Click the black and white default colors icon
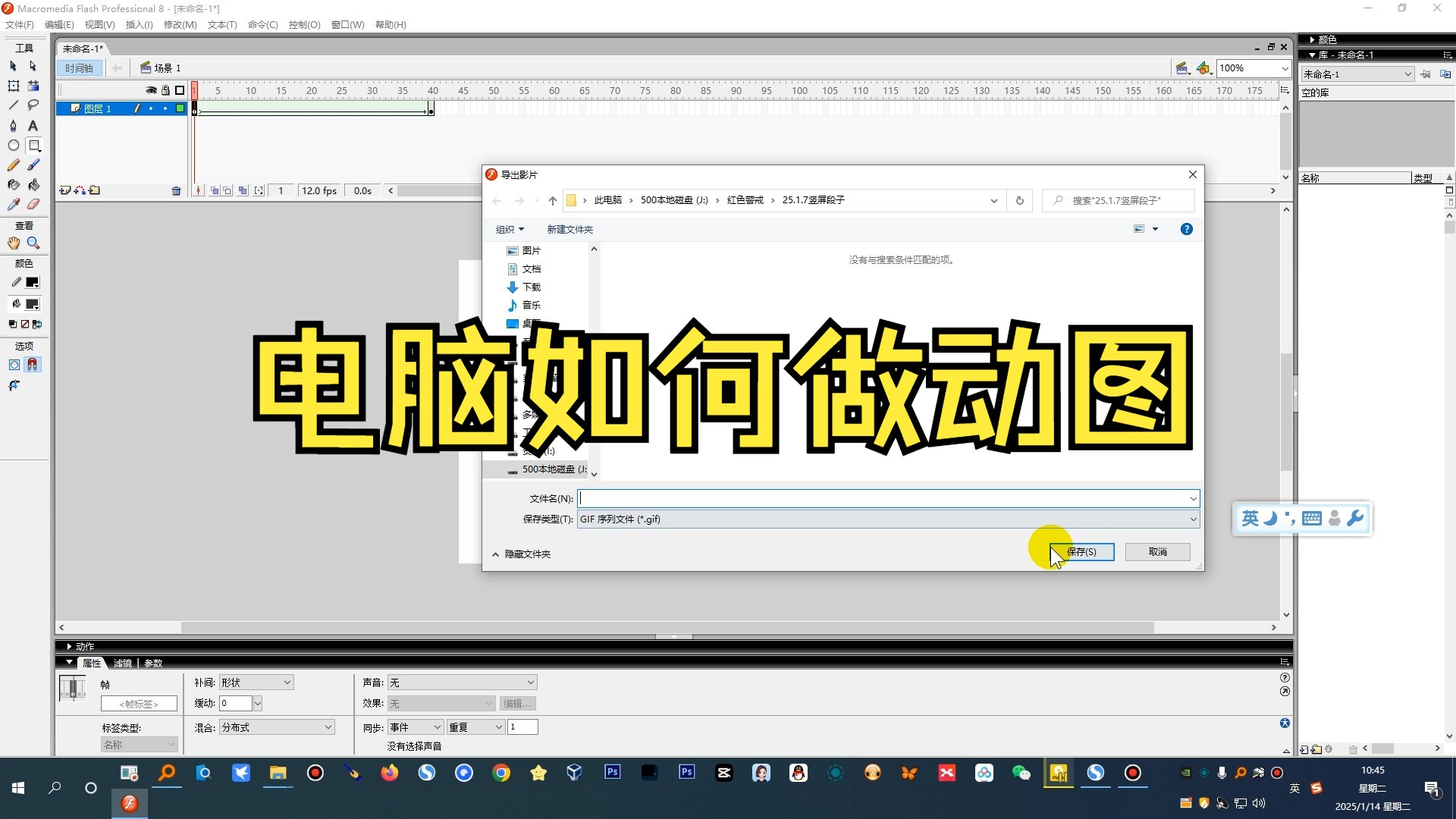 click(12, 324)
